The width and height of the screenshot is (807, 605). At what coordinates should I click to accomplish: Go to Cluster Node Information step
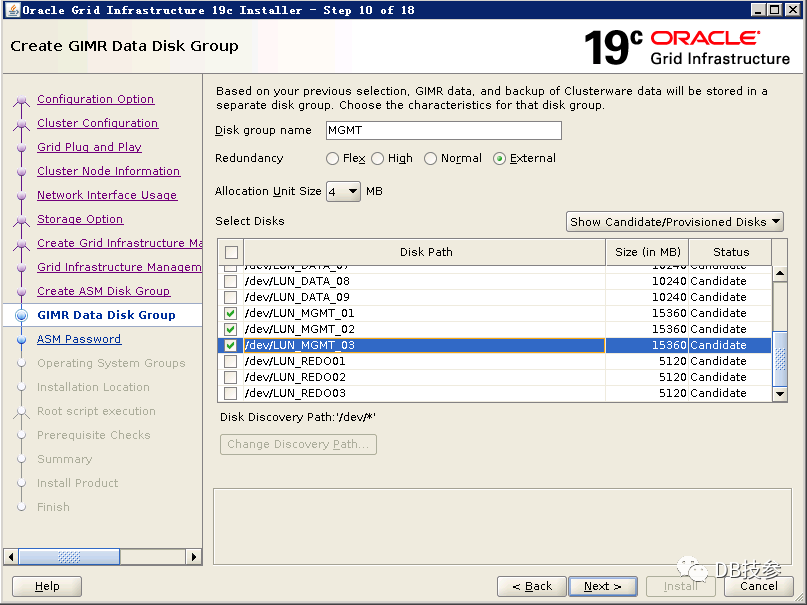tap(108, 171)
